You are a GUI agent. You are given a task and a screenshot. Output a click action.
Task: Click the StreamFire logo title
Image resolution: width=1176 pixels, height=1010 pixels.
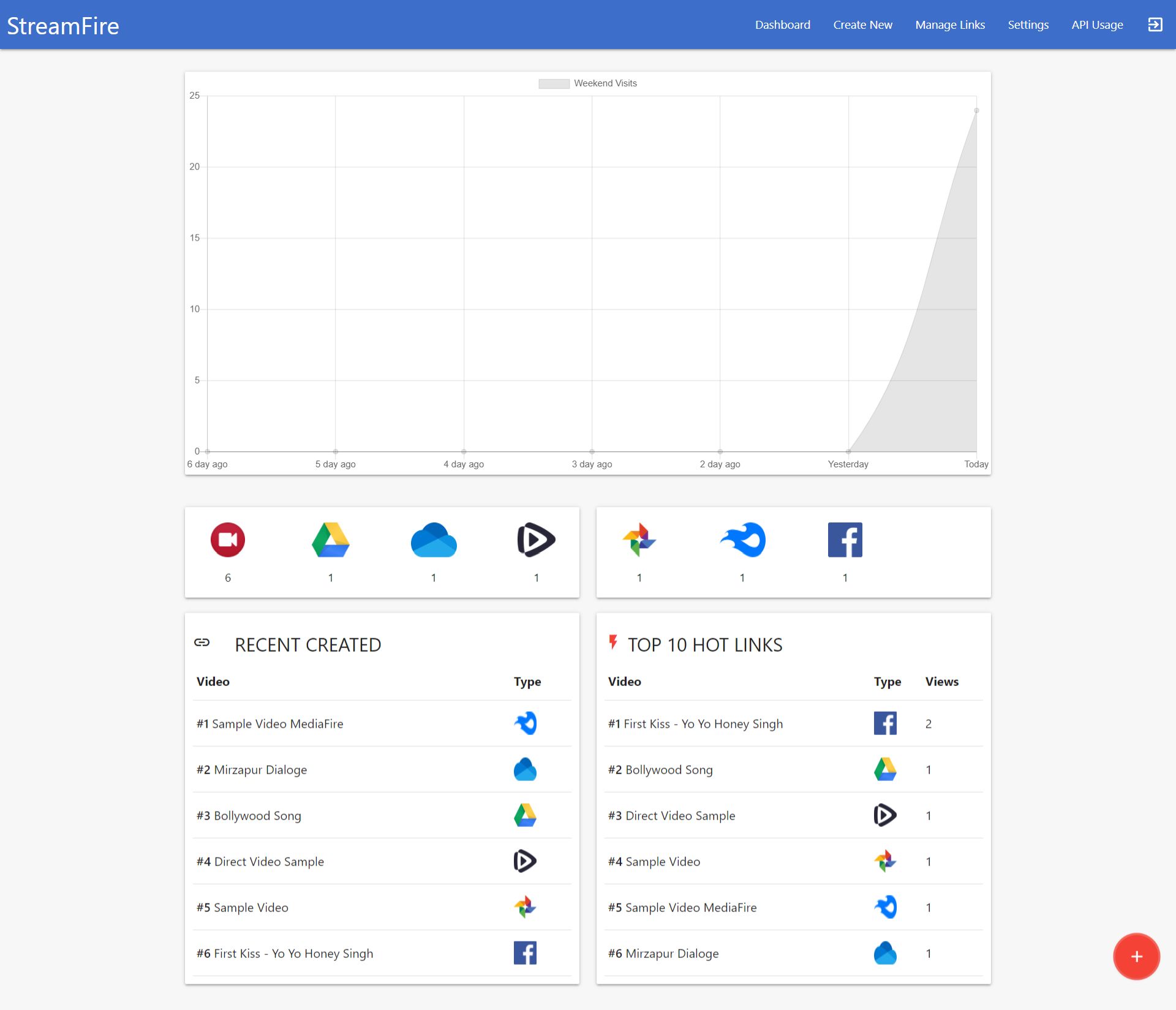pos(63,26)
